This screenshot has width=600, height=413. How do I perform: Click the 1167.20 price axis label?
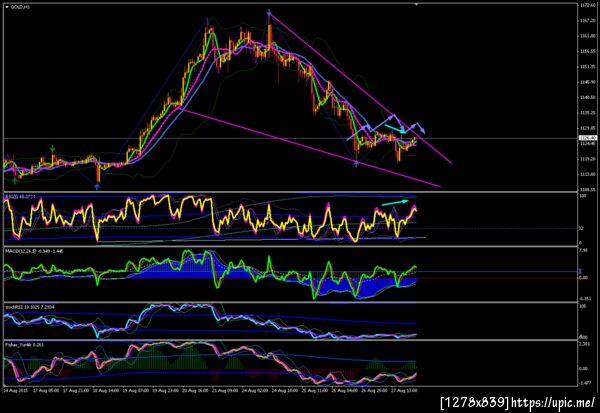pyautogui.click(x=587, y=20)
